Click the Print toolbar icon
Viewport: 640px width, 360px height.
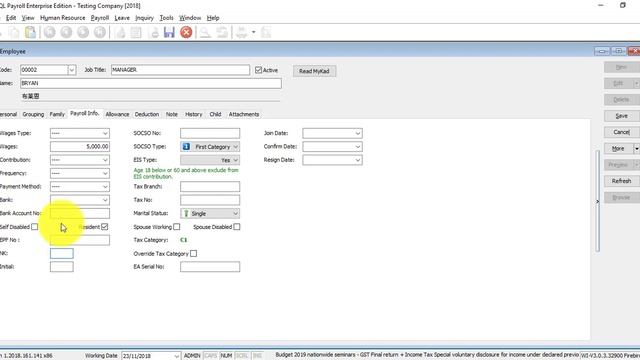pyautogui.click(x=242, y=33)
